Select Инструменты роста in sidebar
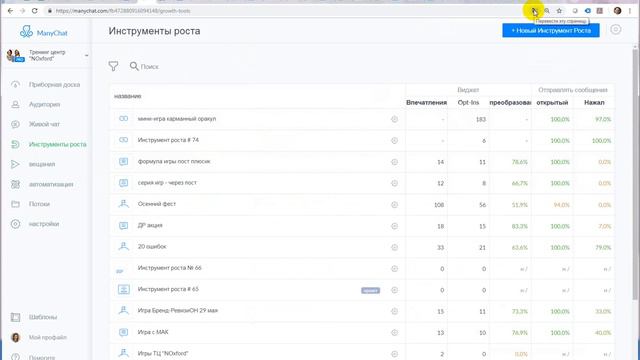640x360 pixels. [x=58, y=144]
